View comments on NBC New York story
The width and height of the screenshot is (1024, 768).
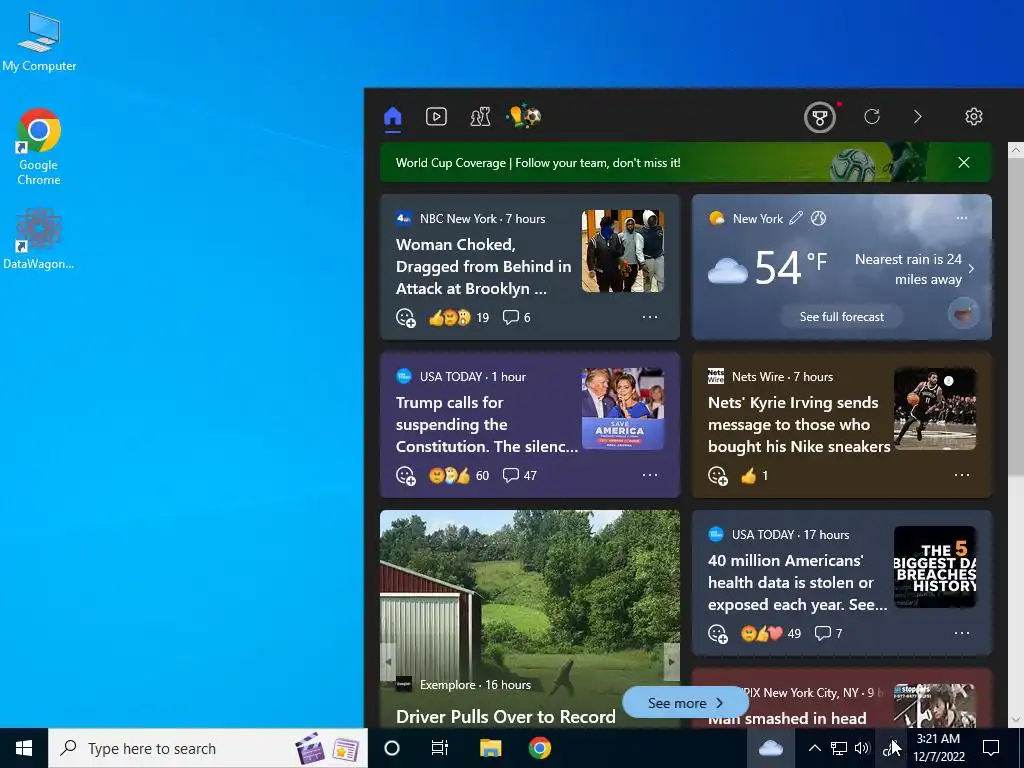(x=517, y=317)
